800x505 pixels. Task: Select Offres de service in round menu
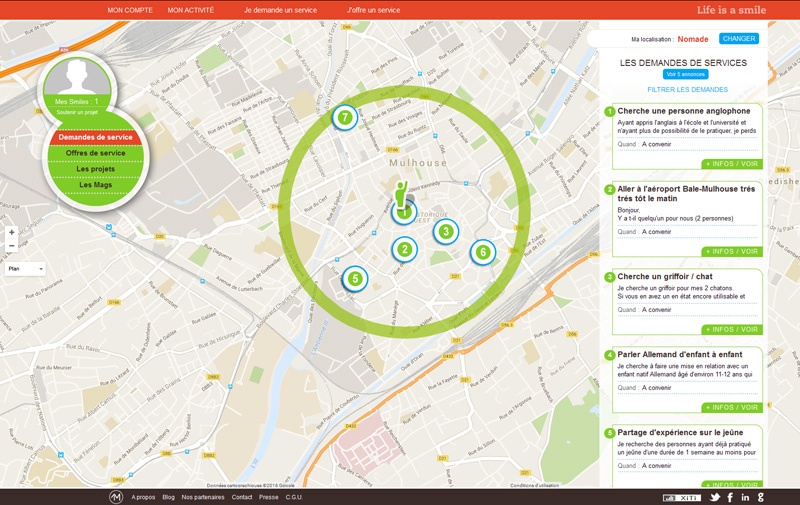click(x=95, y=153)
